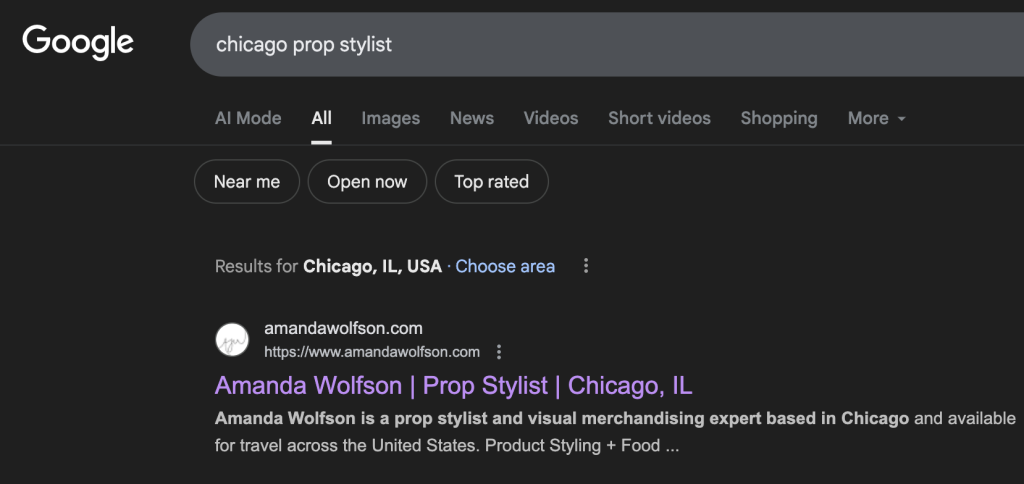Go to the Videos tab

[x=550, y=118]
